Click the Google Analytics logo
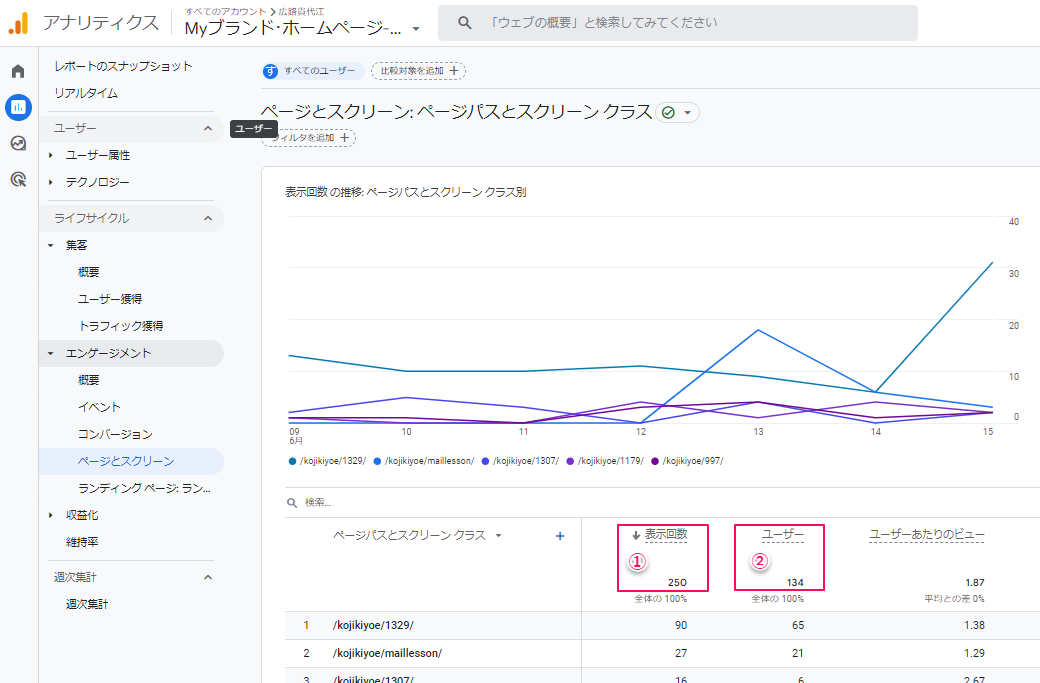 pos(18,22)
